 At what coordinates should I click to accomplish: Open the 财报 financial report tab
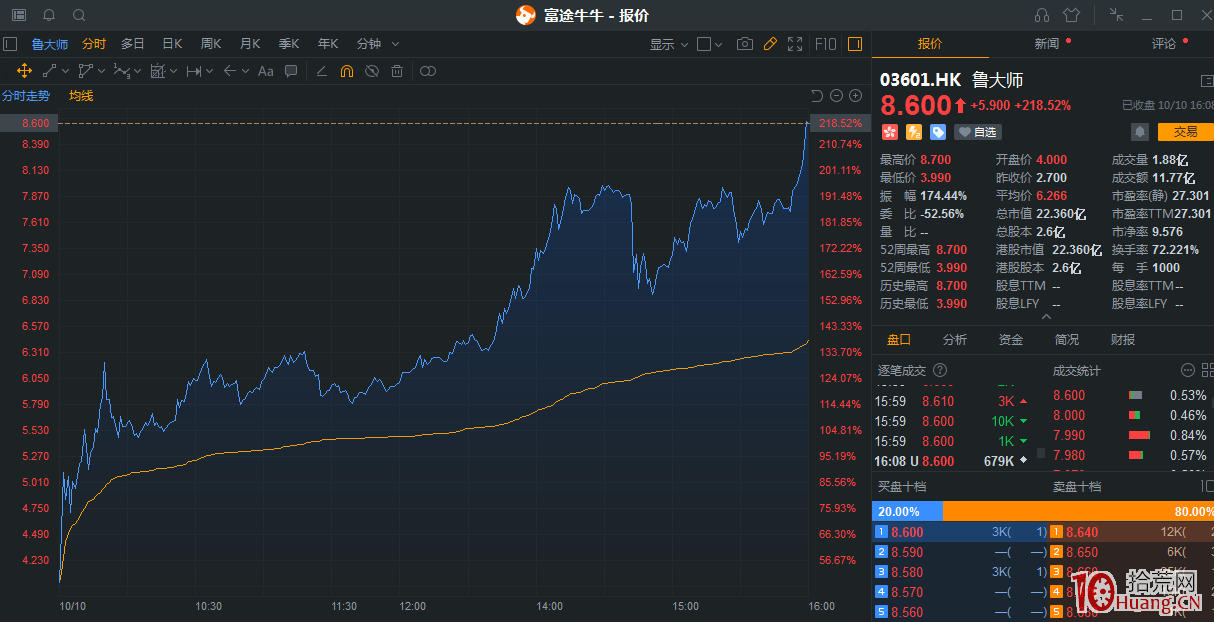1123,340
